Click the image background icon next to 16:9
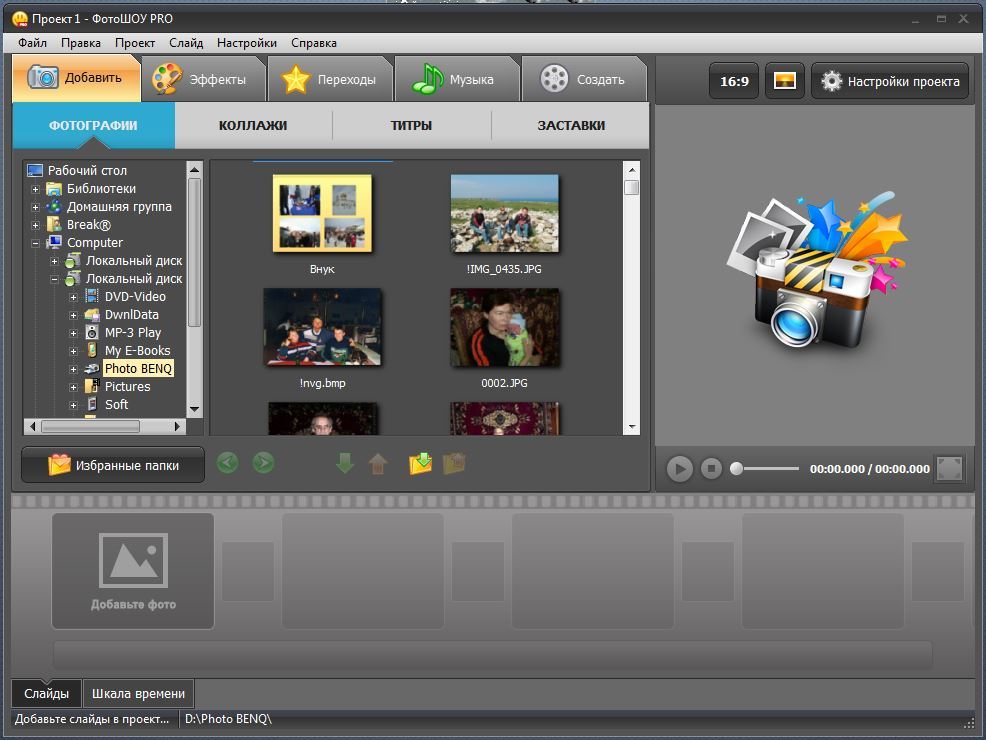Viewport: 986px width, 740px height. click(x=785, y=81)
